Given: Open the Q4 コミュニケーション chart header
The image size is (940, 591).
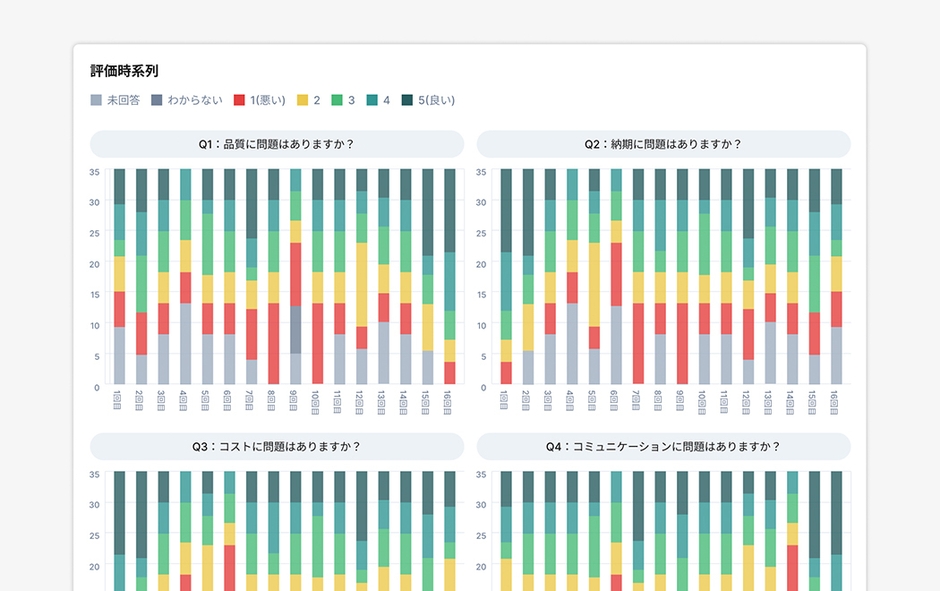Looking at the screenshot, I should tap(663, 446).
